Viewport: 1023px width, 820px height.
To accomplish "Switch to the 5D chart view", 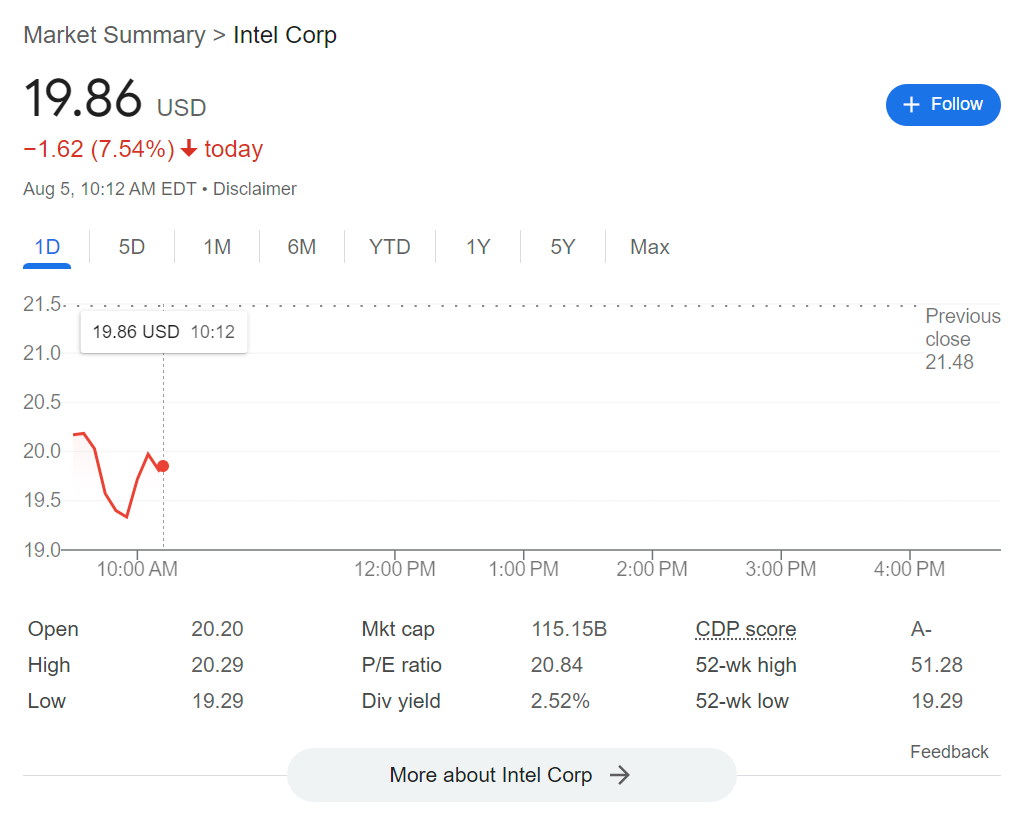I will click(131, 246).
